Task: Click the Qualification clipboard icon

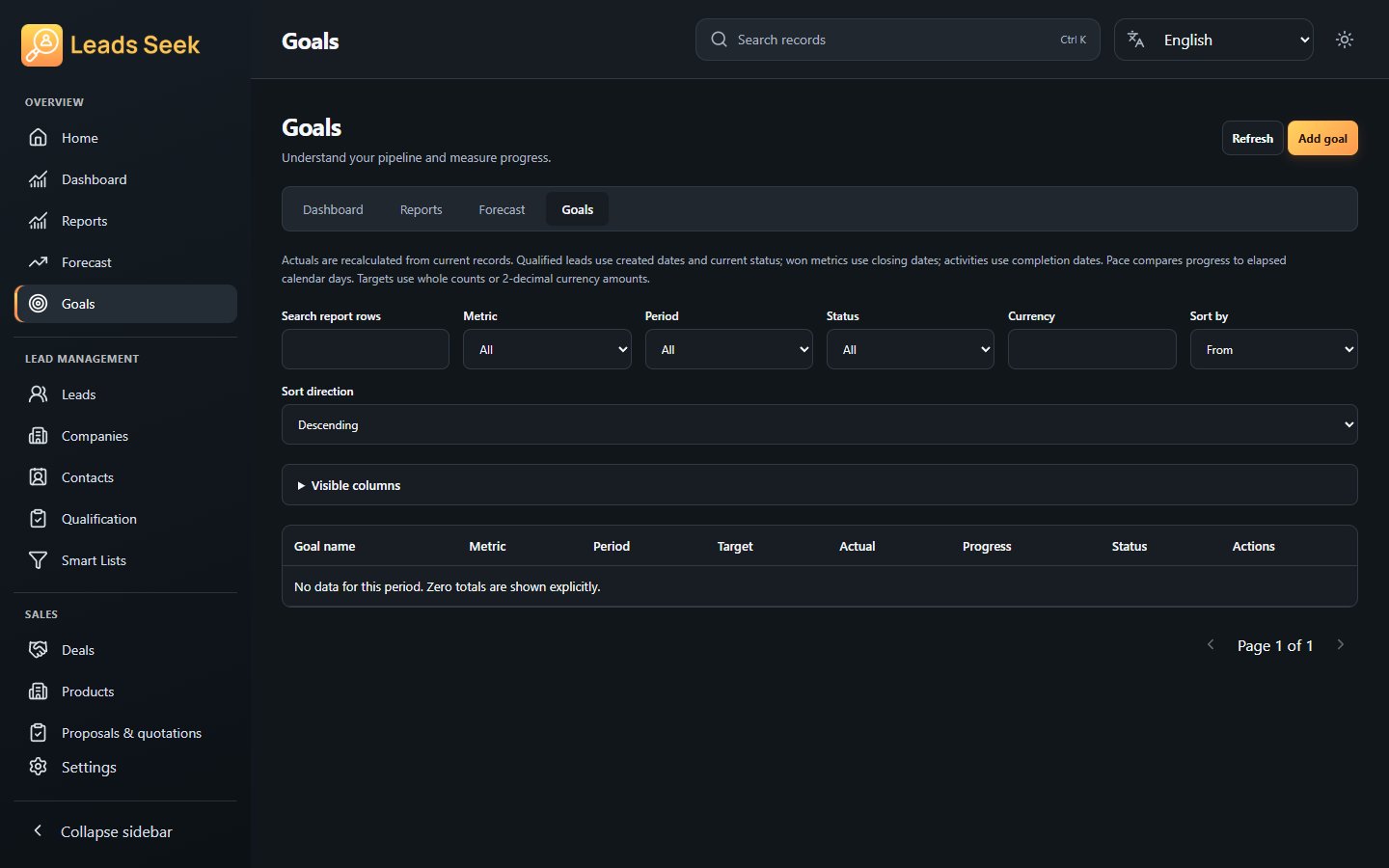Action: pyautogui.click(x=39, y=519)
